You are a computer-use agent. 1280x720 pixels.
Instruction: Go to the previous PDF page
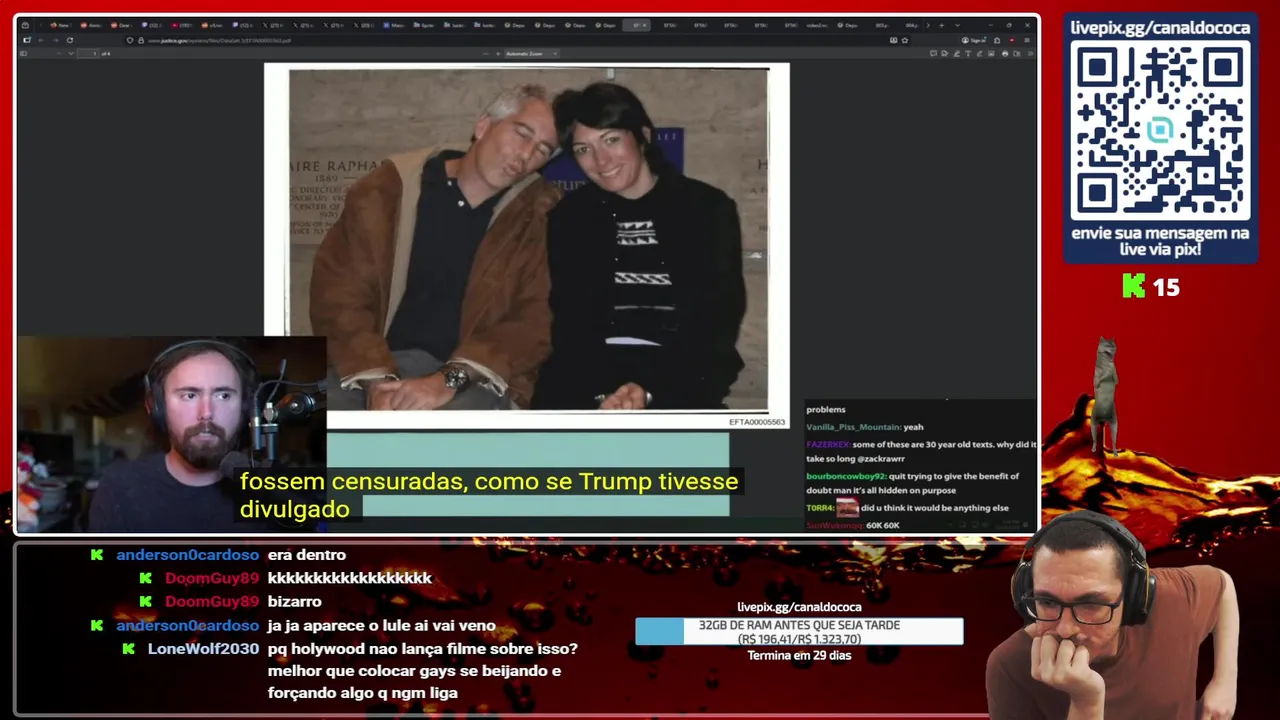pos(59,53)
